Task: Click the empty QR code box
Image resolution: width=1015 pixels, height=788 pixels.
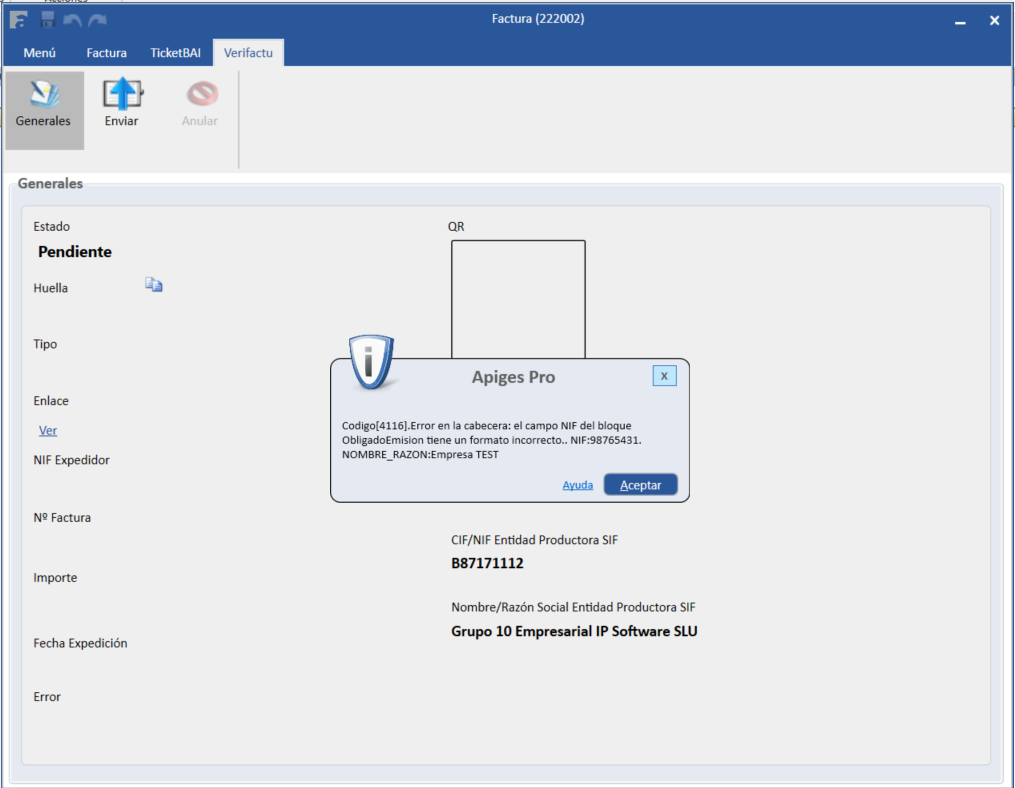Action: pos(518,299)
